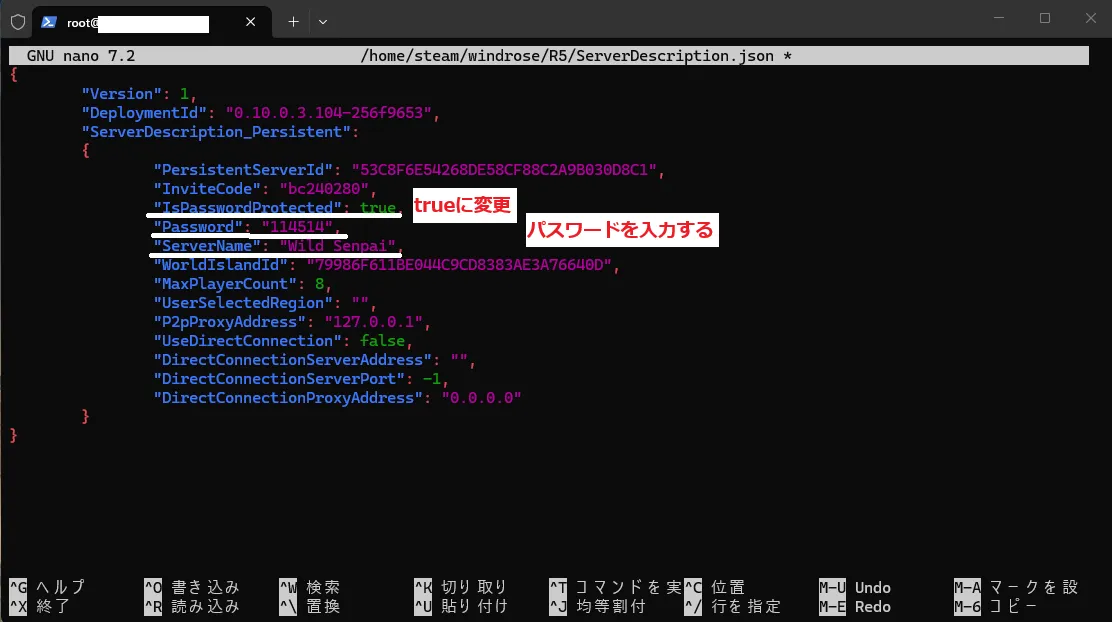Click the ServerName value "Wild Senpai"
The image size is (1112, 622).
(x=338, y=246)
